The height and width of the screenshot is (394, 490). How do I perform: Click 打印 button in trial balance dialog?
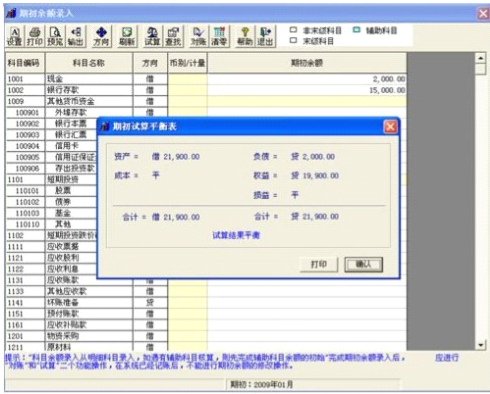[x=319, y=265]
